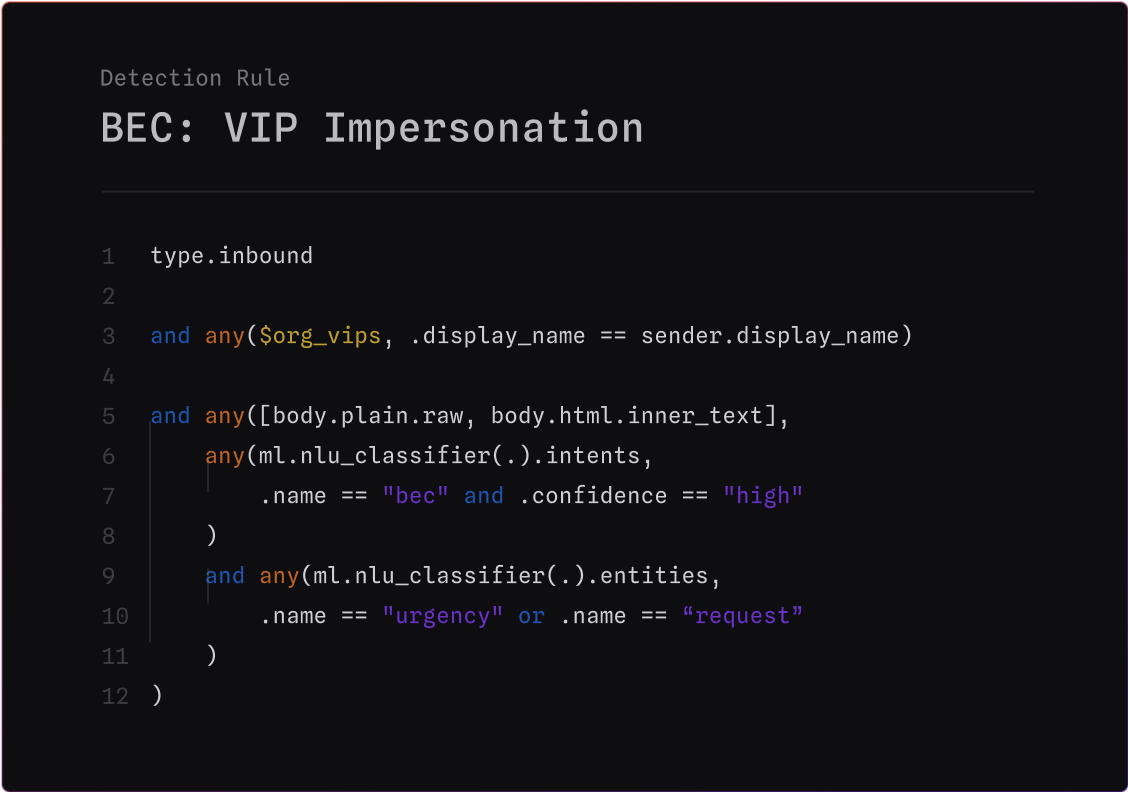Select the "request" string literal
The height and width of the screenshot is (792, 1128).
coord(742,616)
